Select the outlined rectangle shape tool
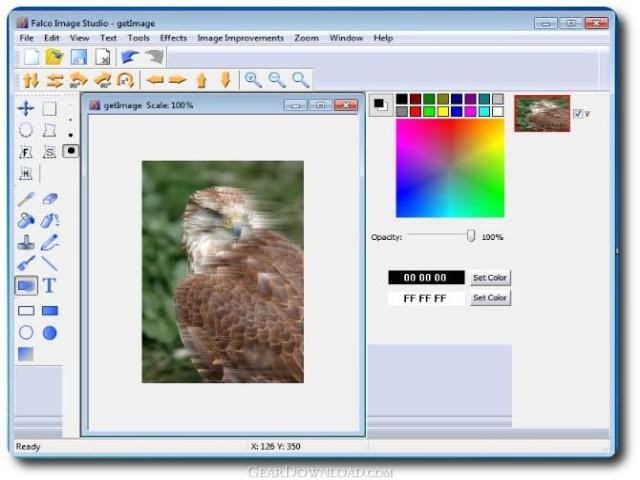The width and height of the screenshot is (640, 480). [26, 311]
